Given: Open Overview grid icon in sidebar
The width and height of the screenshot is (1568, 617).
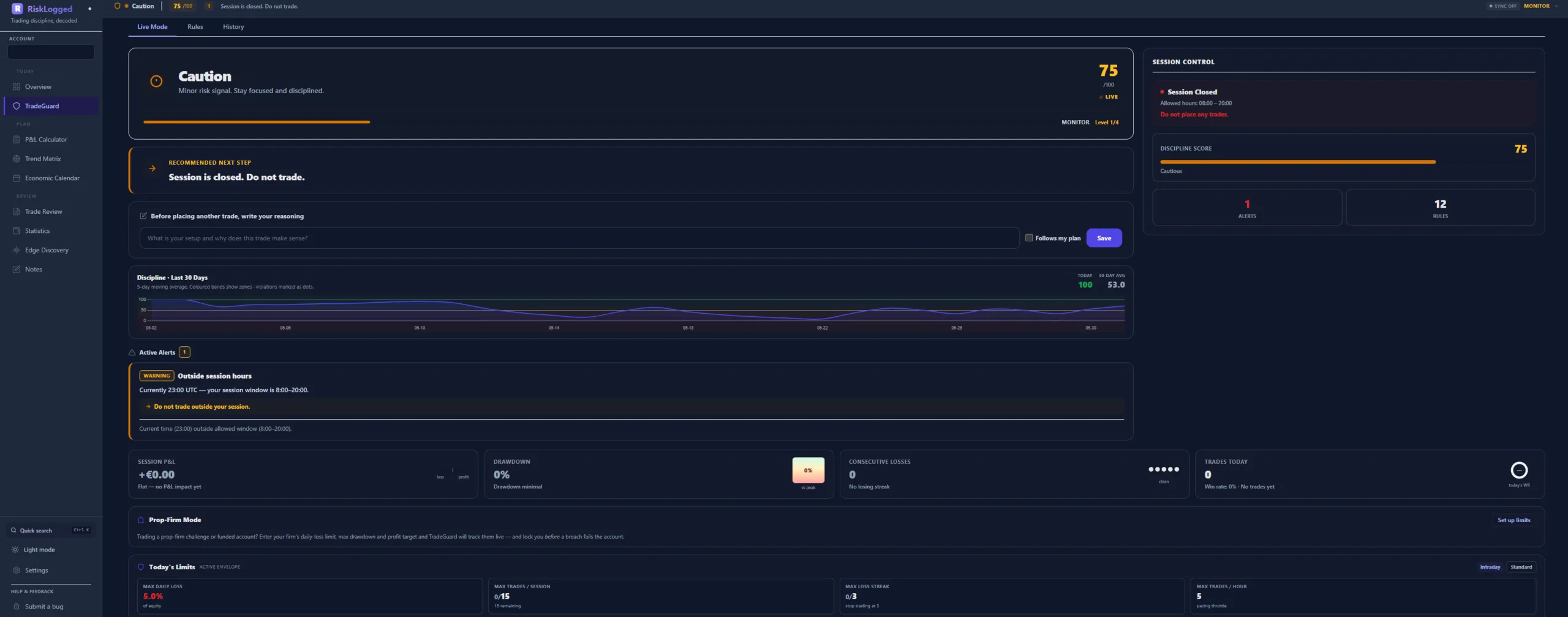Looking at the screenshot, I should tap(17, 87).
